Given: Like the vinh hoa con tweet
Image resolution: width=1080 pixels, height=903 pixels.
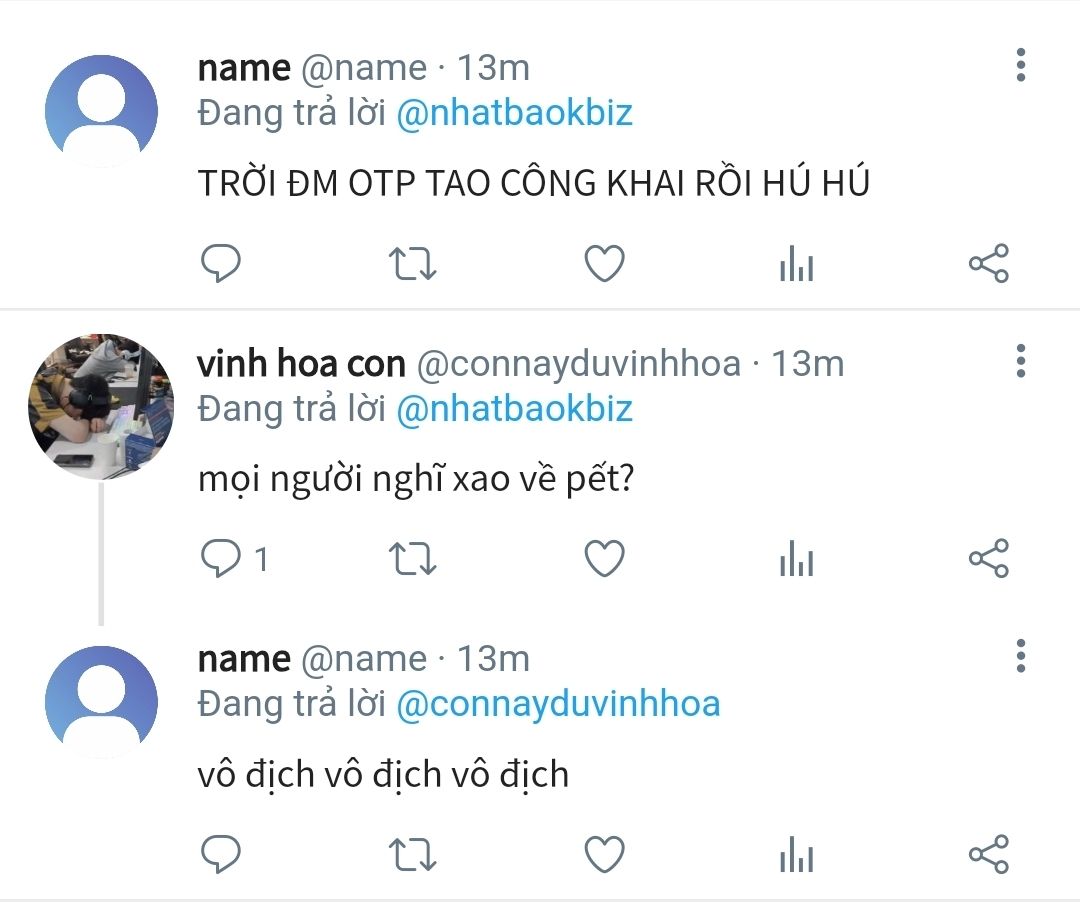Looking at the screenshot, I should click(x=604, y=559).
